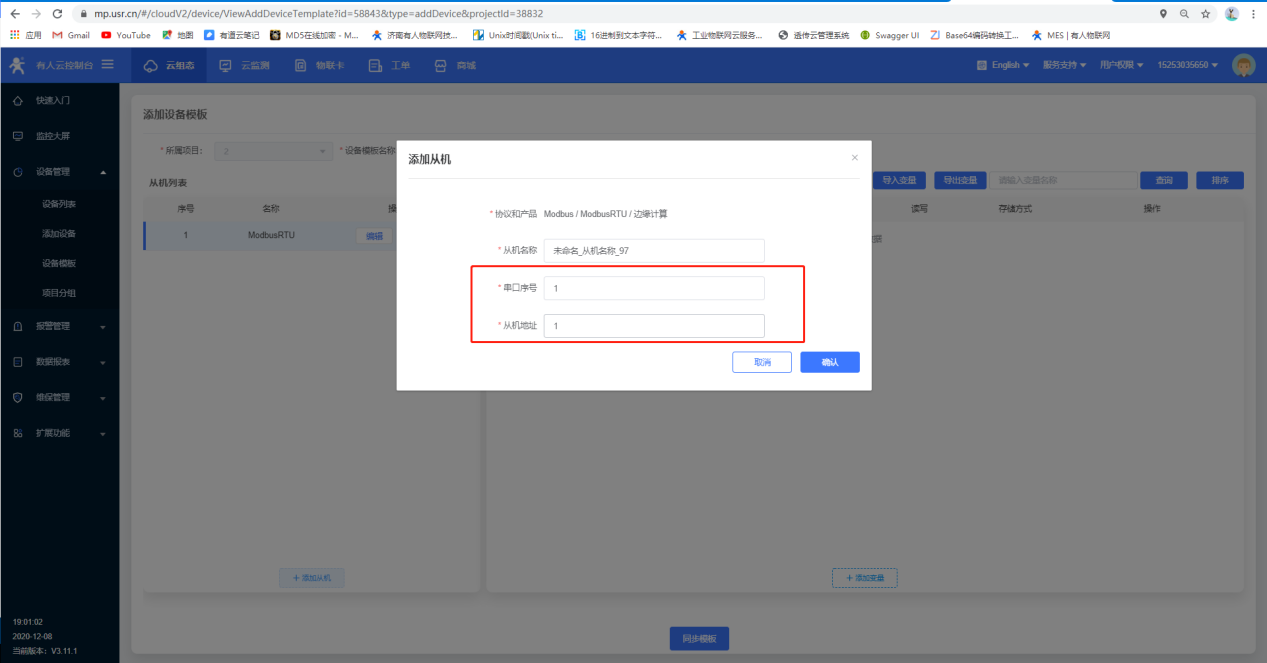
Task: Collapse the 设备管理 sidebar section
Action: pos(103,172)
